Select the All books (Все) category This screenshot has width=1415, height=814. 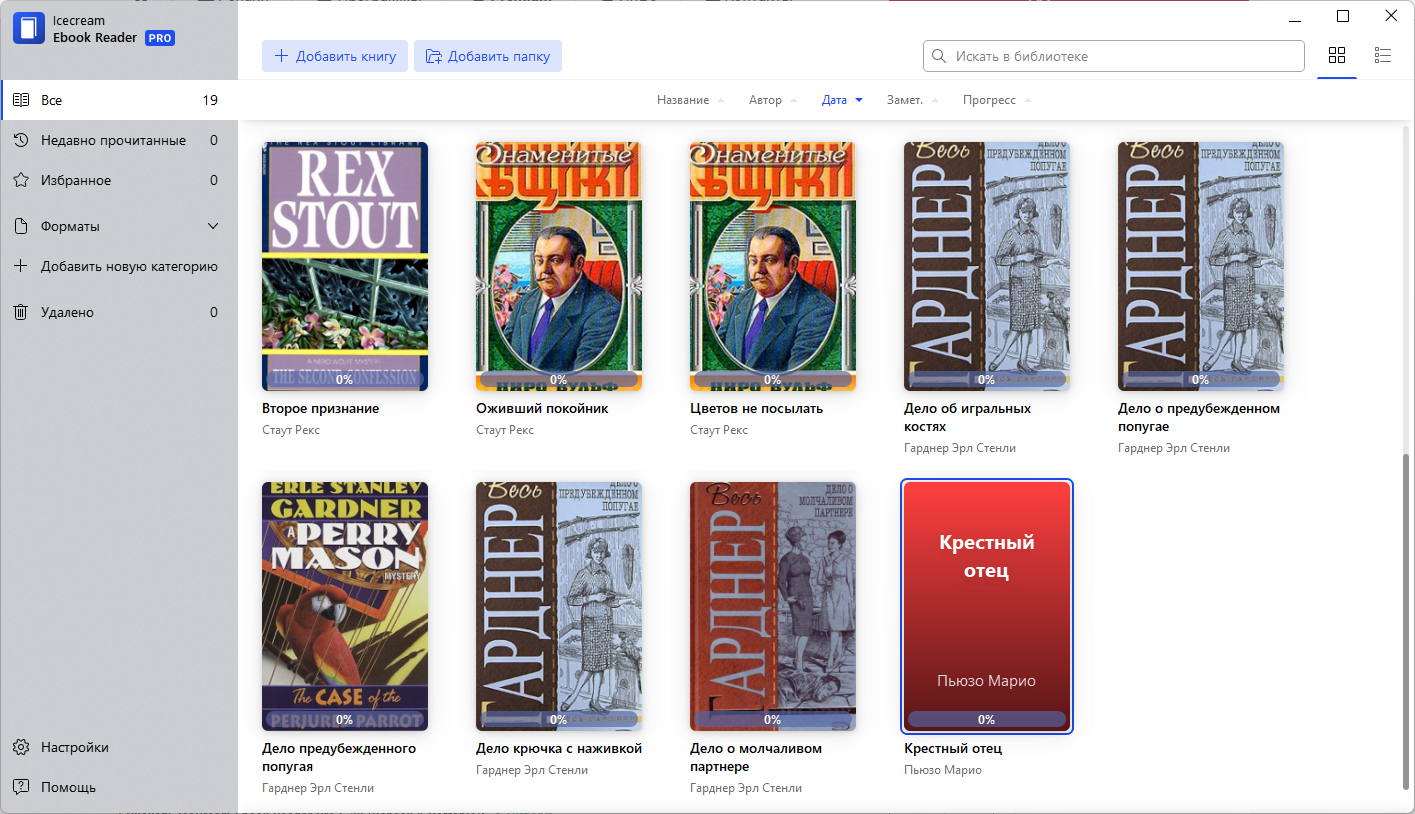[x=52, y=101]
